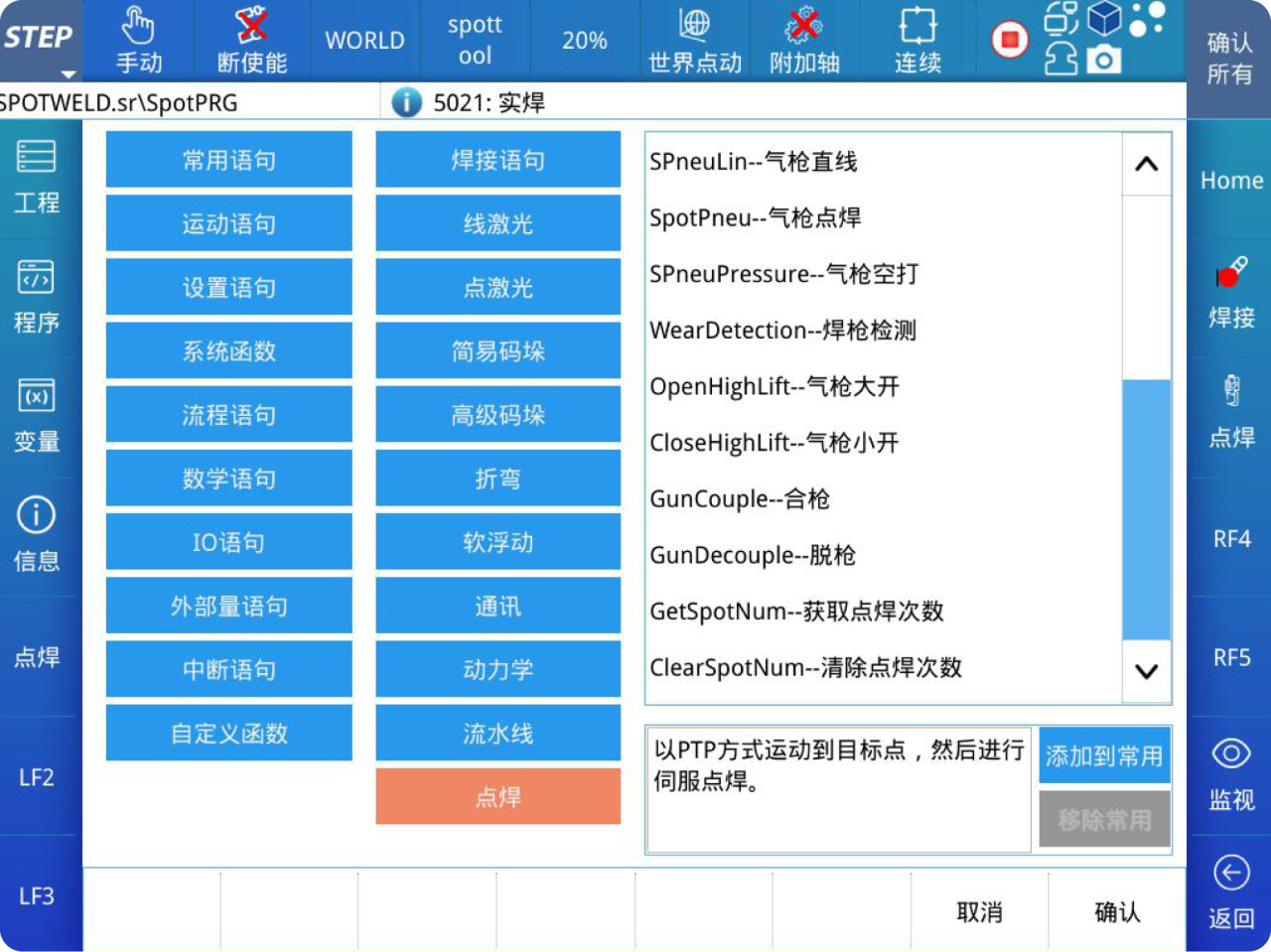The height and width of the screenshot is (952, 1271).
Task: Open the STEP logo menu arrow
Action: pos(68,74)
